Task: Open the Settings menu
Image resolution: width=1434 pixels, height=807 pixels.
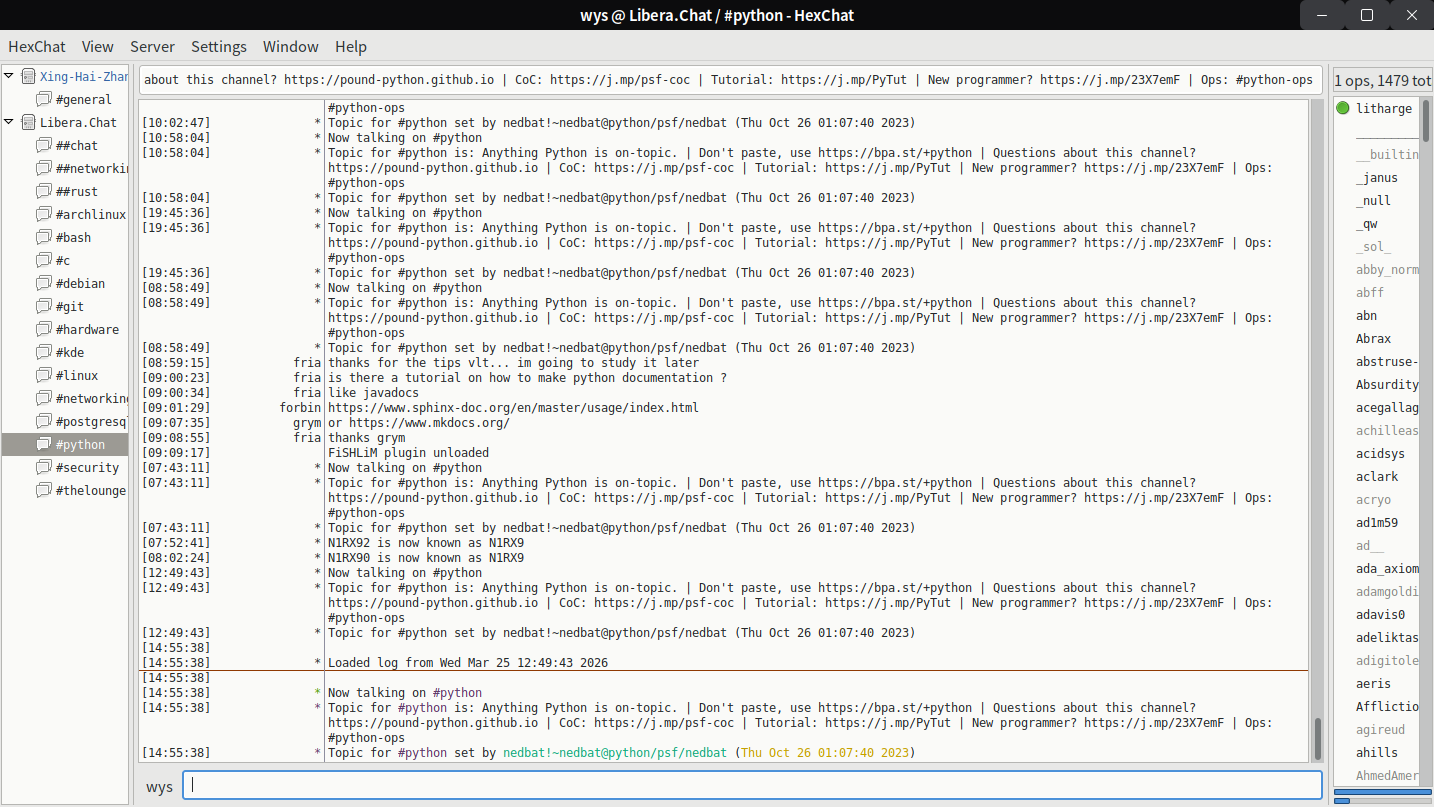Action: 218,46
